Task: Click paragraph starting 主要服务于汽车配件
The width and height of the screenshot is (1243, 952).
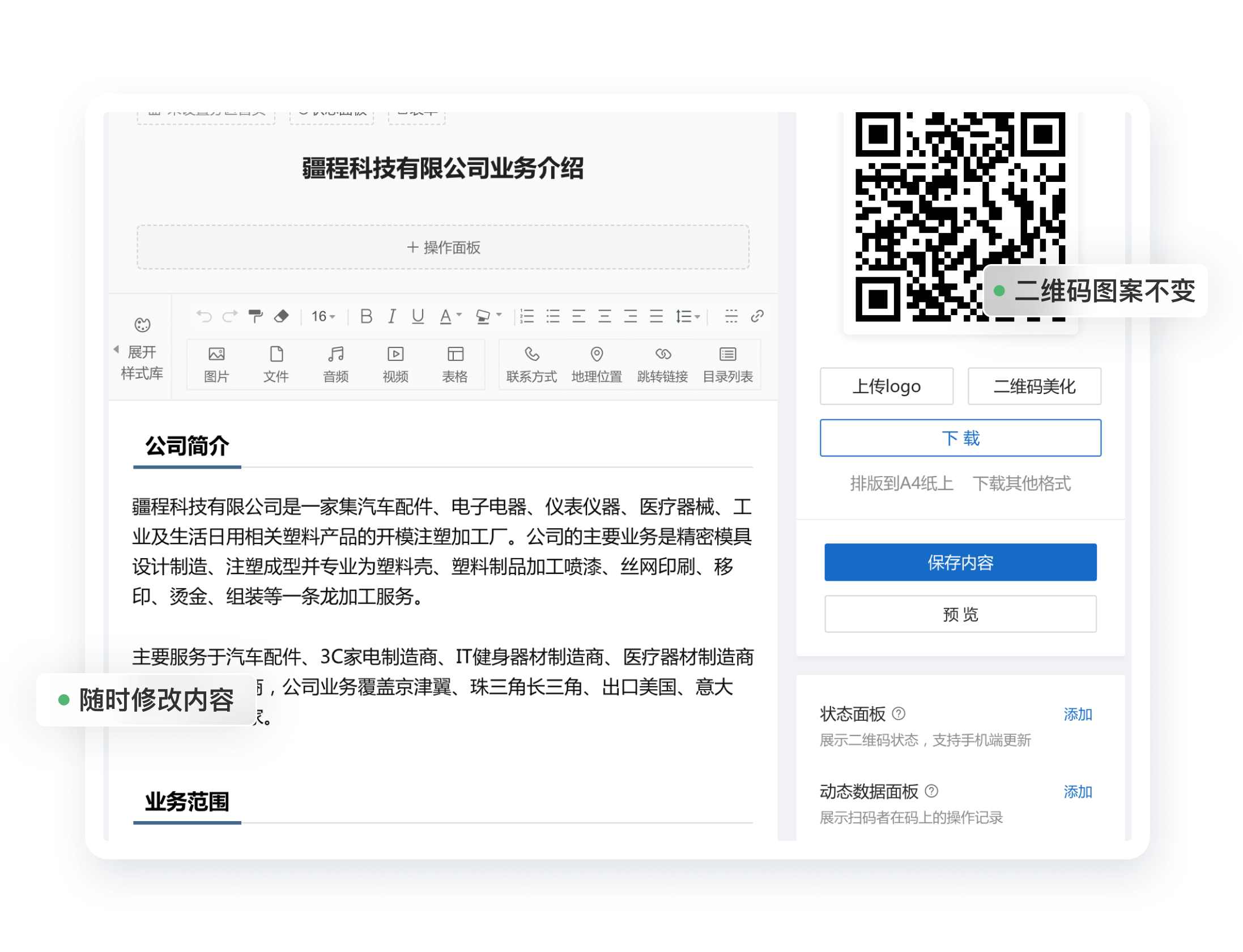Action: [x=442, y=687]
